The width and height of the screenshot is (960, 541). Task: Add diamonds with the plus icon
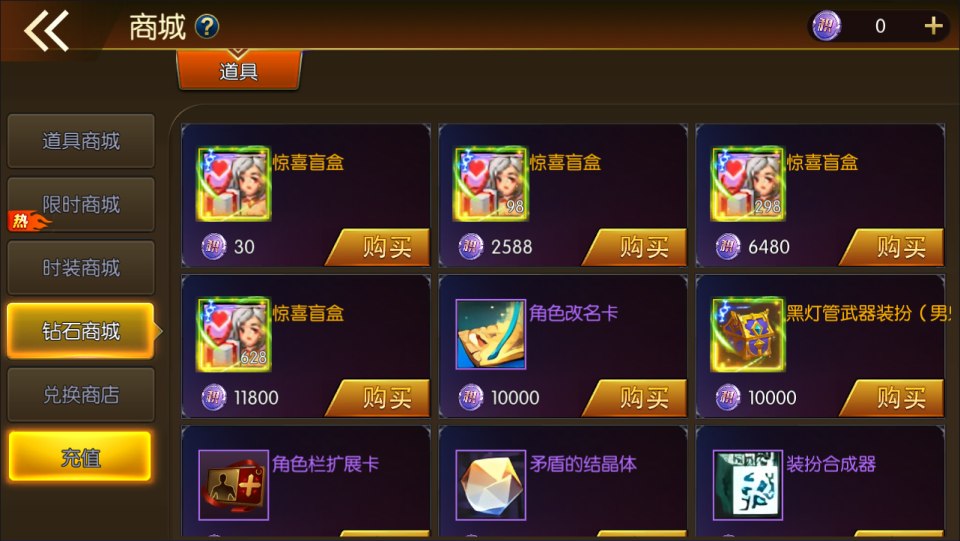(933, 26)
